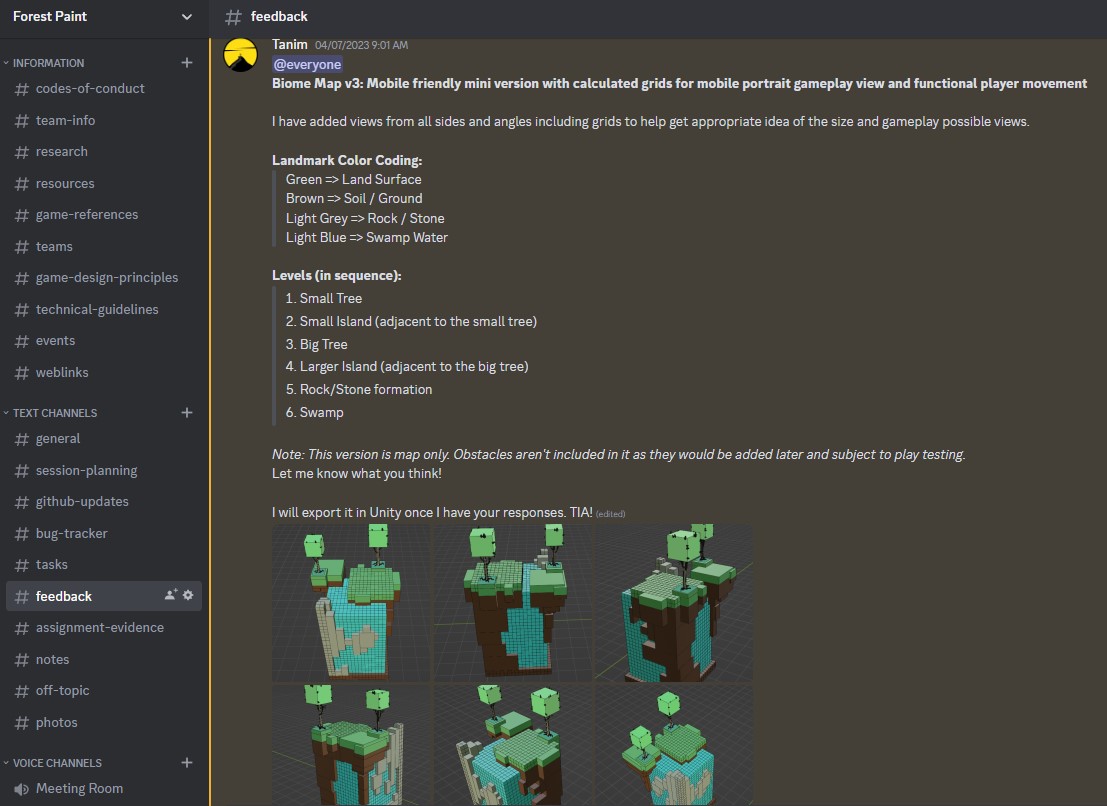Click the 'Levels (in sequence):' heading
The height and width of the screenshot is (806, 1107).
point(337,276)
